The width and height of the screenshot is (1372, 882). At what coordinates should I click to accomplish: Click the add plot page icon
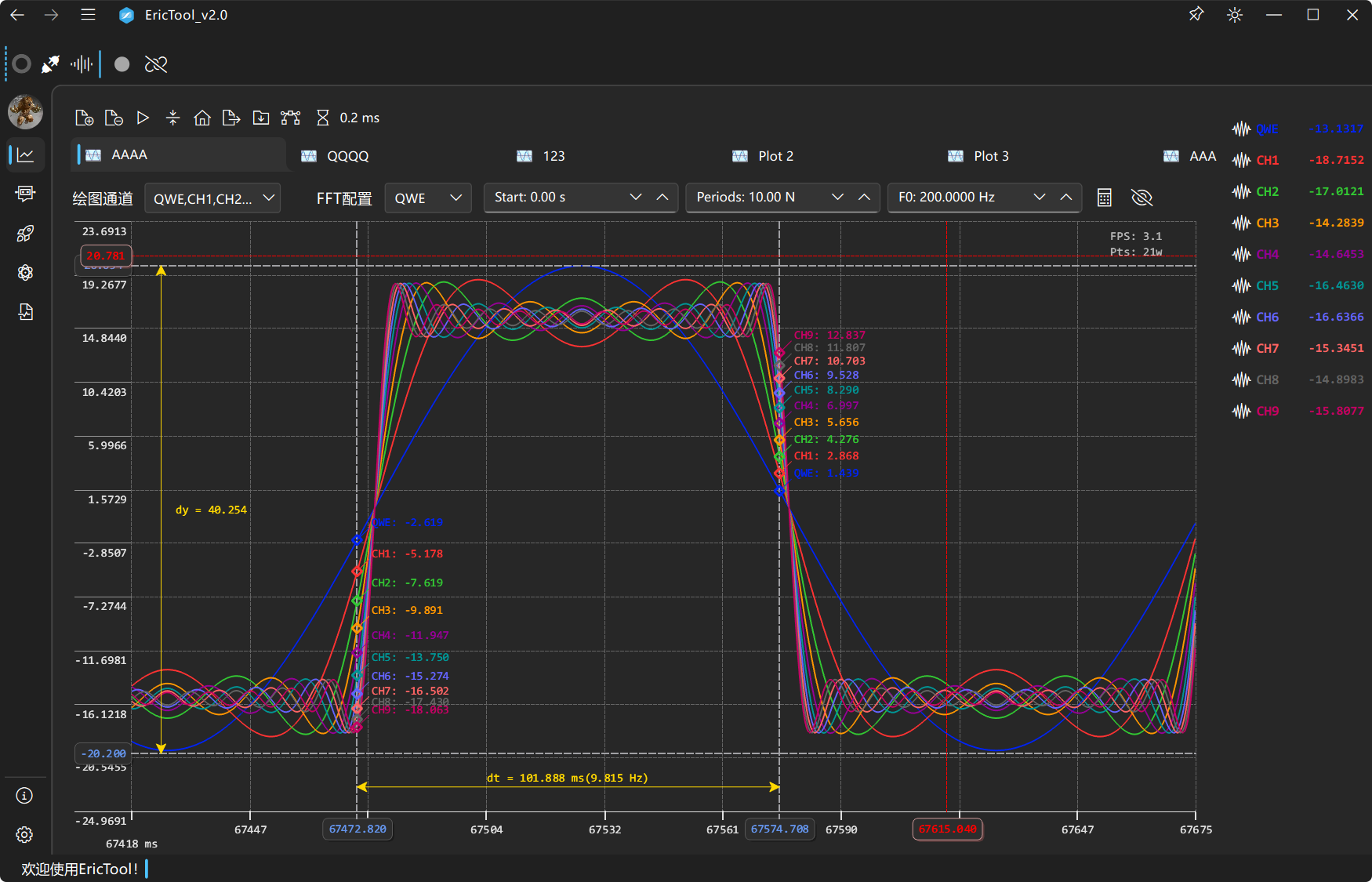point(84,118)
